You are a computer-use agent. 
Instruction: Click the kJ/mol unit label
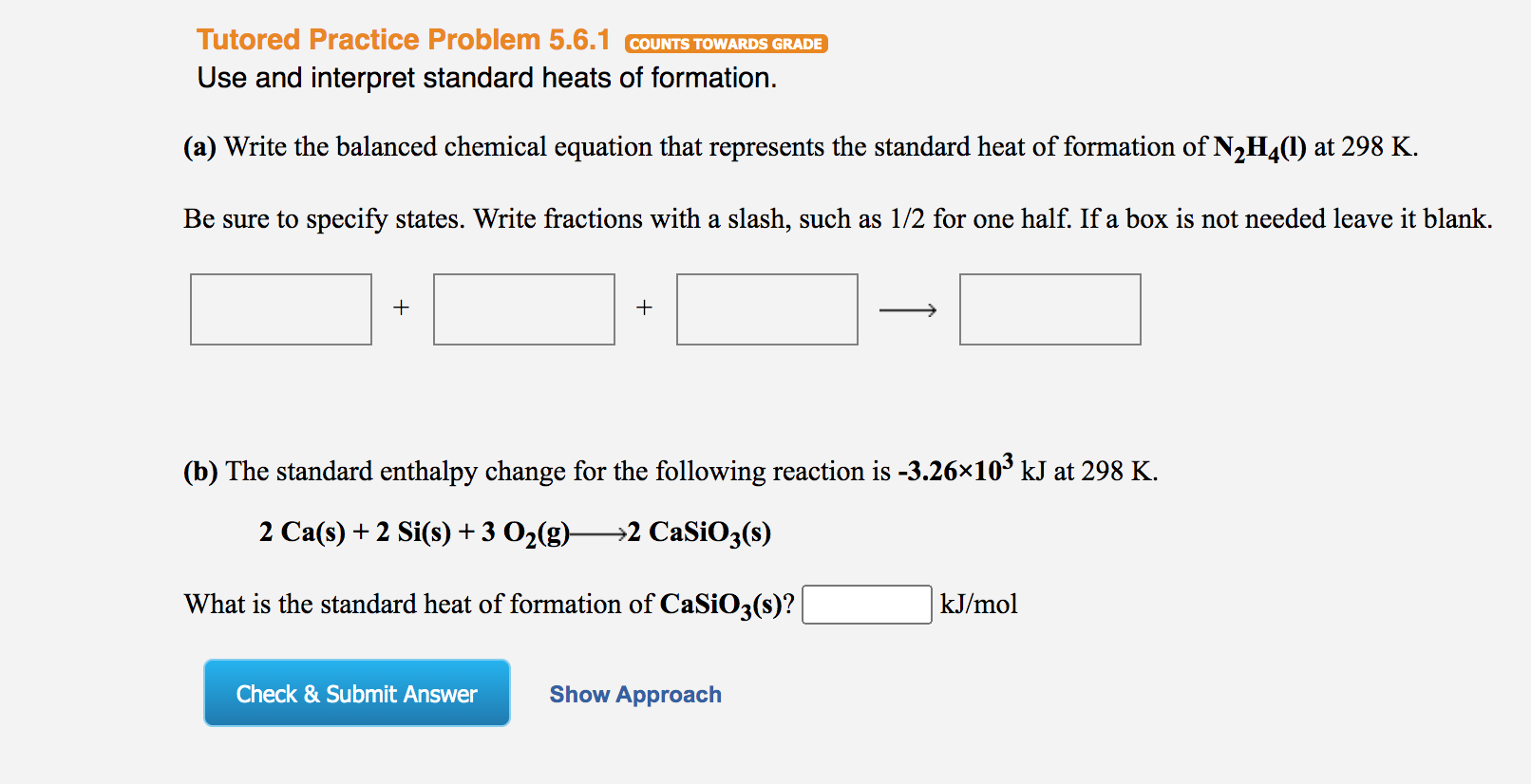pos(979,604)
